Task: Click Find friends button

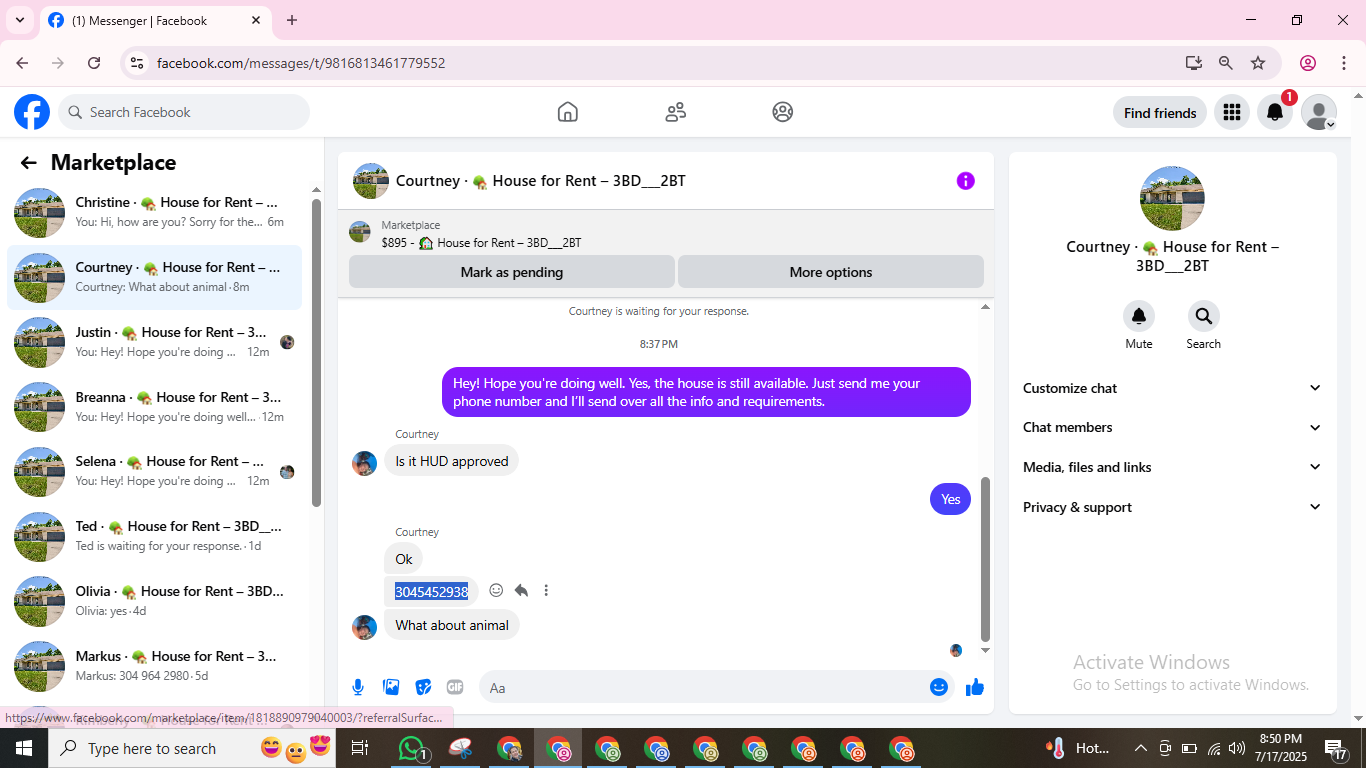Action: [x=1160, y=112]
